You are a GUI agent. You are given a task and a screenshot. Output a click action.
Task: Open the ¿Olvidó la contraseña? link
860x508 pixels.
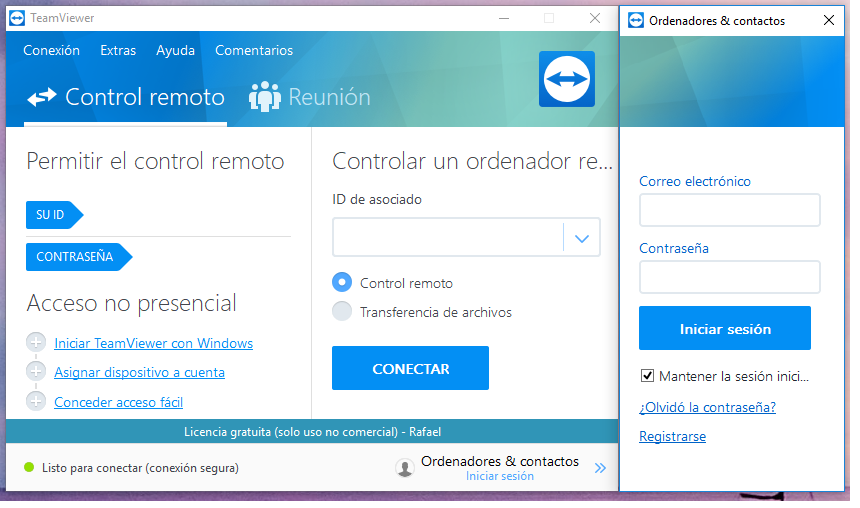[708, 407]
